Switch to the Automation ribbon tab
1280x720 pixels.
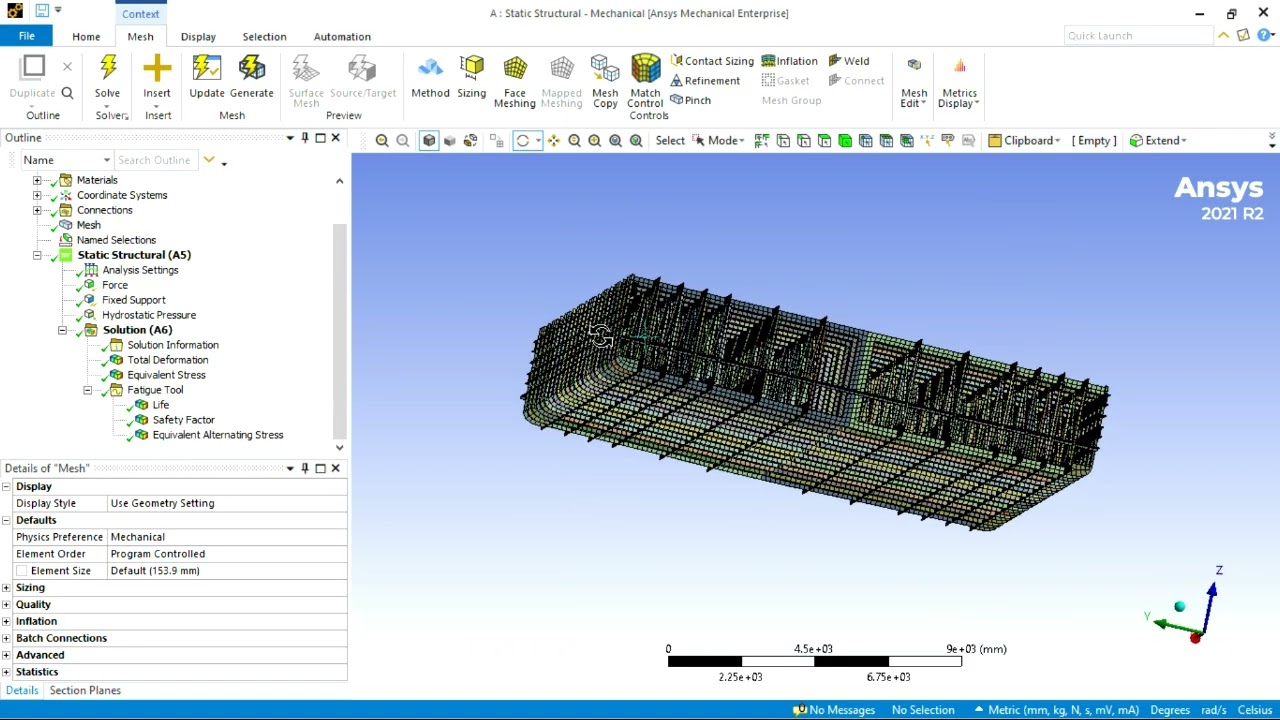[x=342, y=37]
